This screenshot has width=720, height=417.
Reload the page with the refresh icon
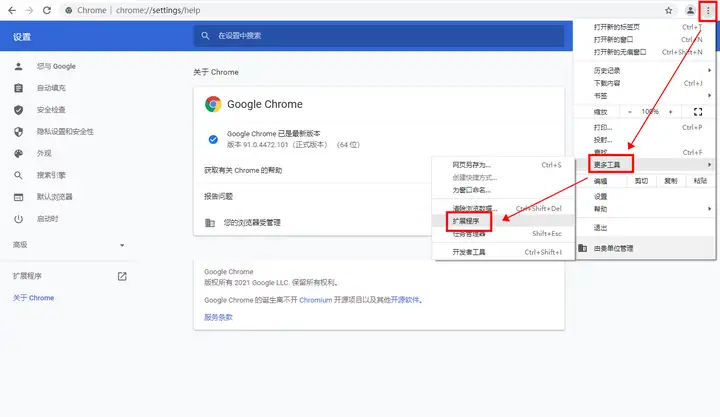[x=47, y=10]
